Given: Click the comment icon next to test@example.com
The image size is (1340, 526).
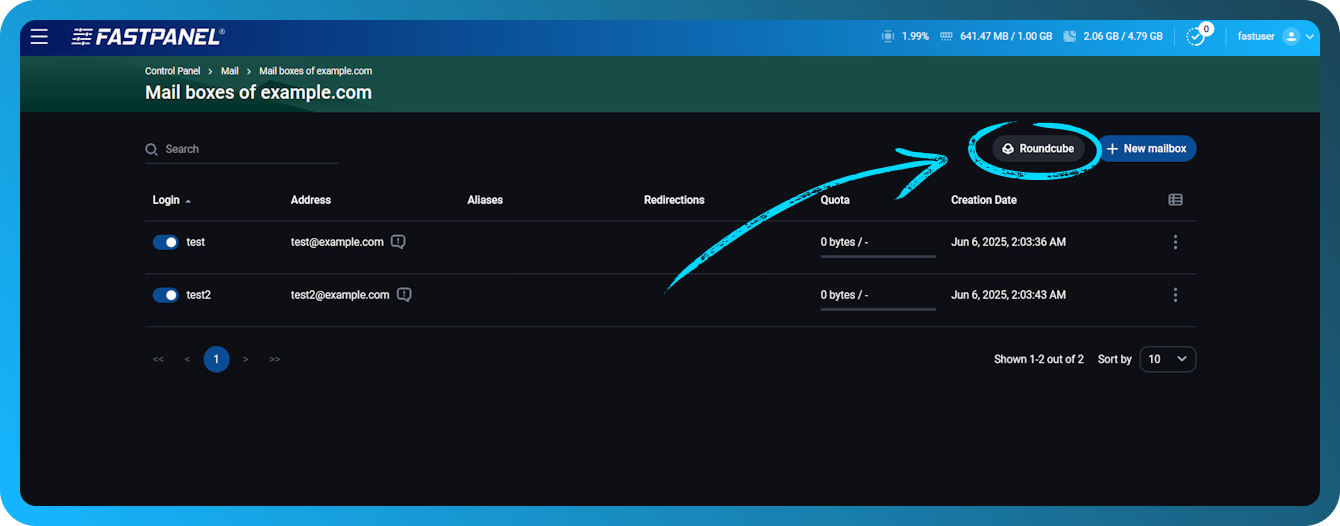Looking at the screenshot, I should (x=398, y=242).
